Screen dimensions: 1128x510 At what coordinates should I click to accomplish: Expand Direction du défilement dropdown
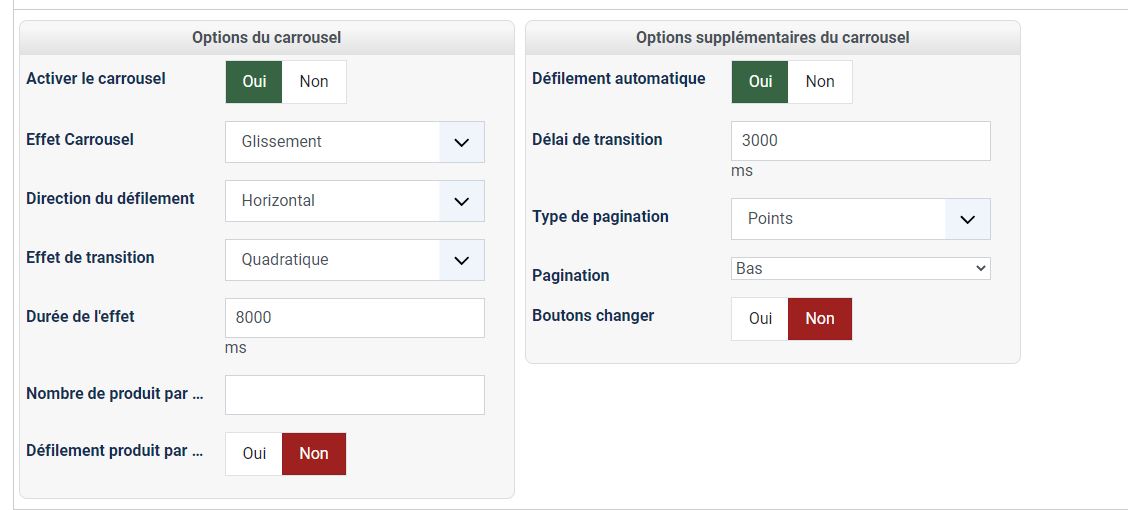[354, 201]
